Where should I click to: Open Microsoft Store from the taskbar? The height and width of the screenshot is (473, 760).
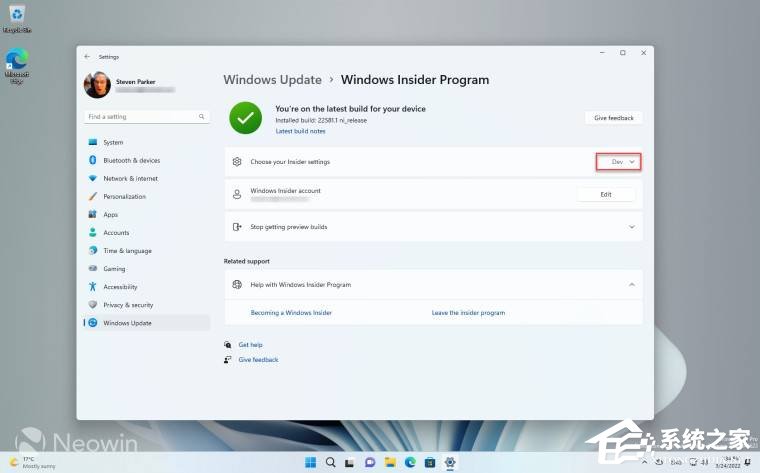point(430,462)
